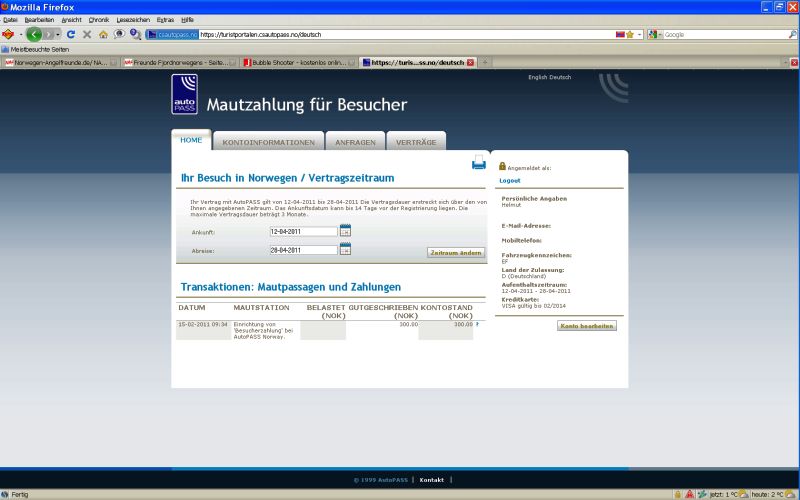Expand the back/forward history dropdown arrow

(x=57, y=34)
